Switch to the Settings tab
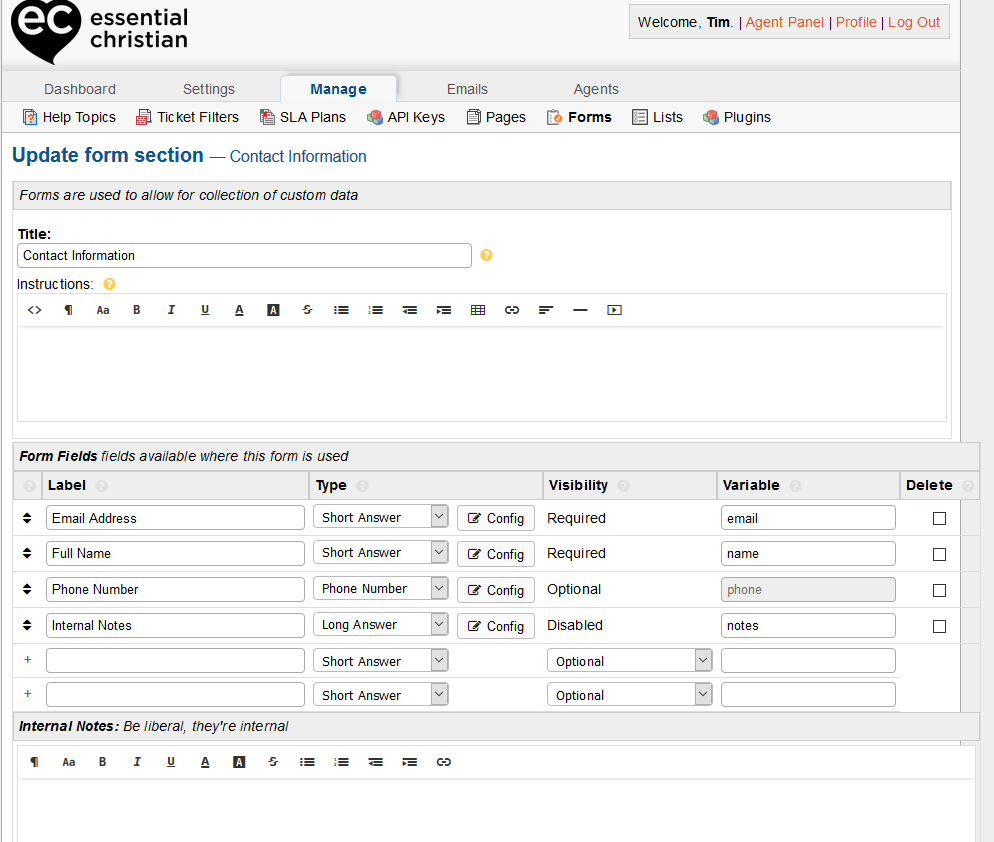Image resolution: width=994 pixels, height=842 pixels. tap(208, 89)
